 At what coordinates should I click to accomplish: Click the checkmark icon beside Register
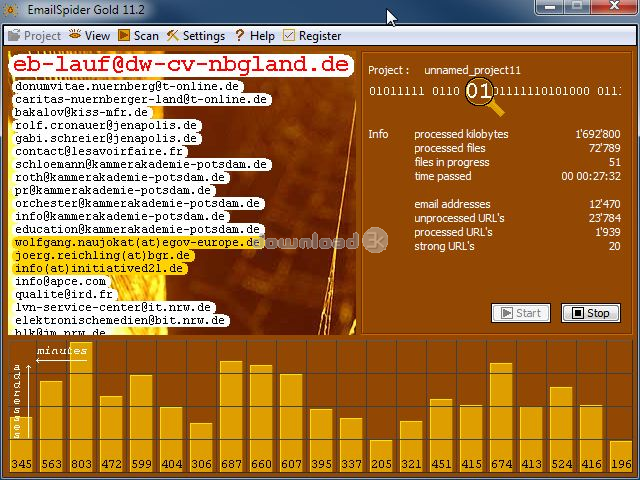(289, 36)
